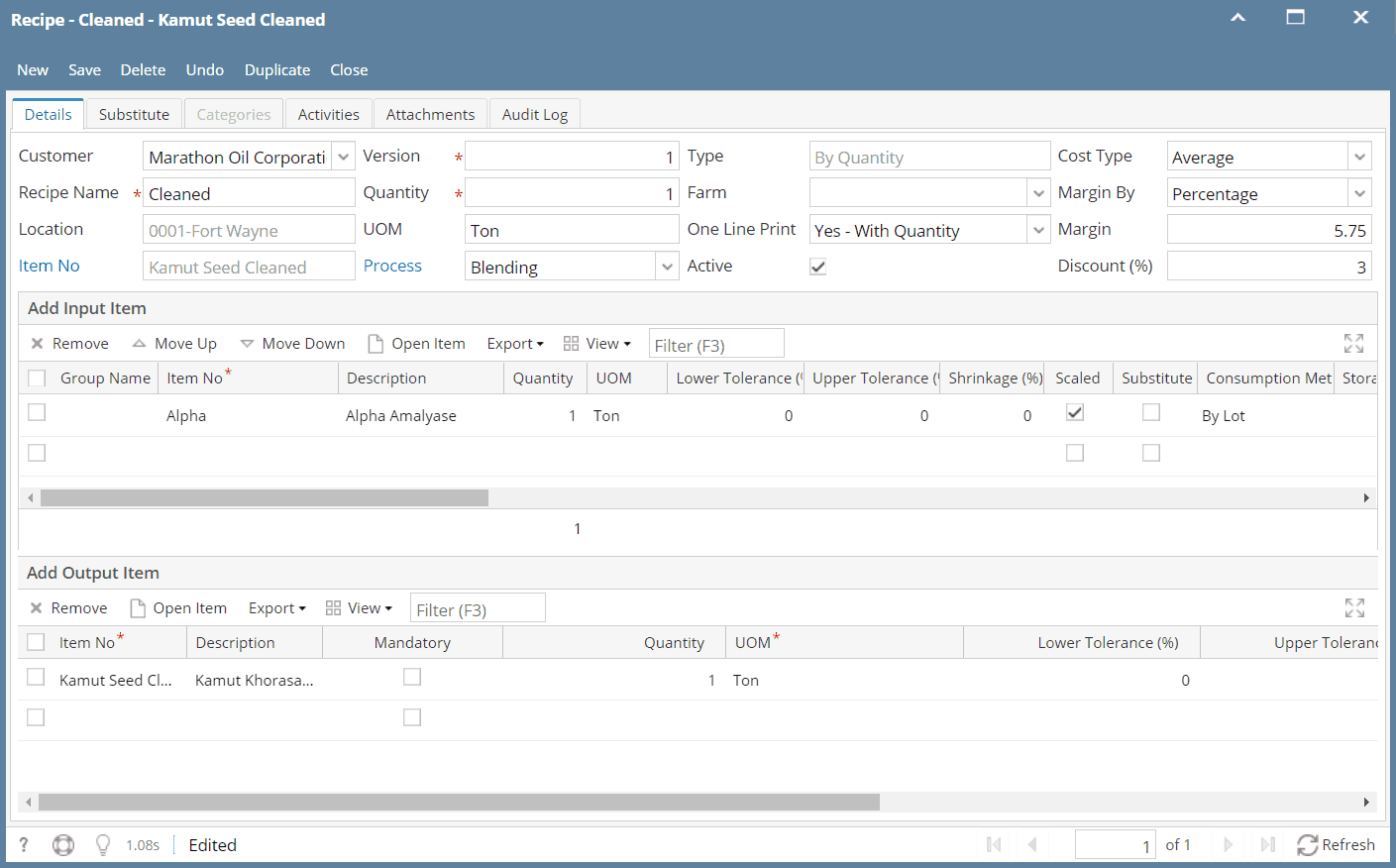Click Duplicate in the top menu
The height and width of the screenshot is (868, 1396).
pos(276,69)
